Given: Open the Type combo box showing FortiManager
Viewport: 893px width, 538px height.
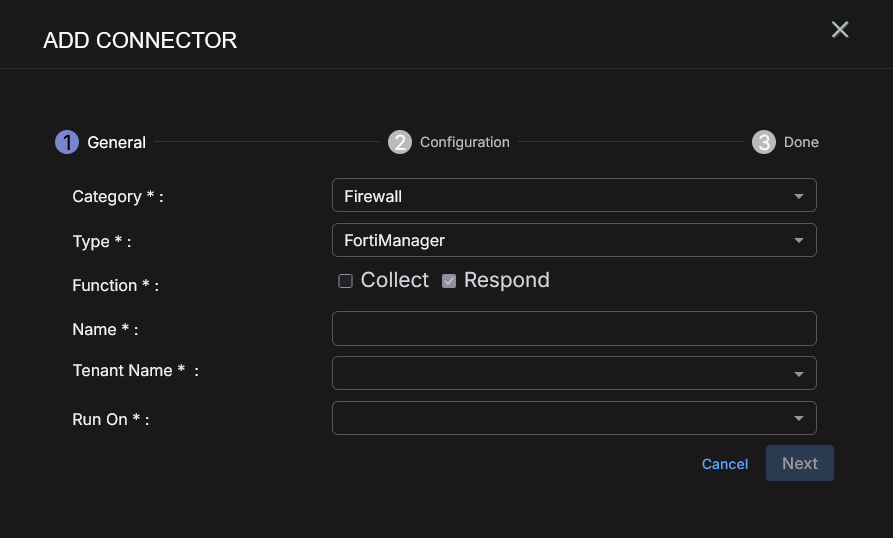Looking at the screenshot, I should click(560, 241).
